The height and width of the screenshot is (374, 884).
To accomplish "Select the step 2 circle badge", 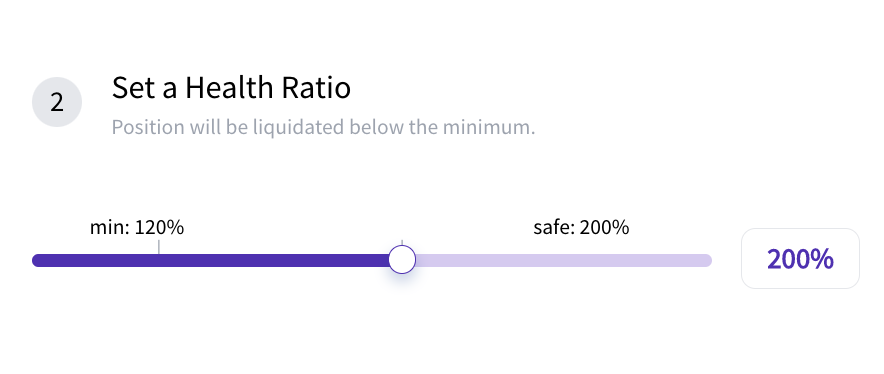I will (x=57, y=102).
